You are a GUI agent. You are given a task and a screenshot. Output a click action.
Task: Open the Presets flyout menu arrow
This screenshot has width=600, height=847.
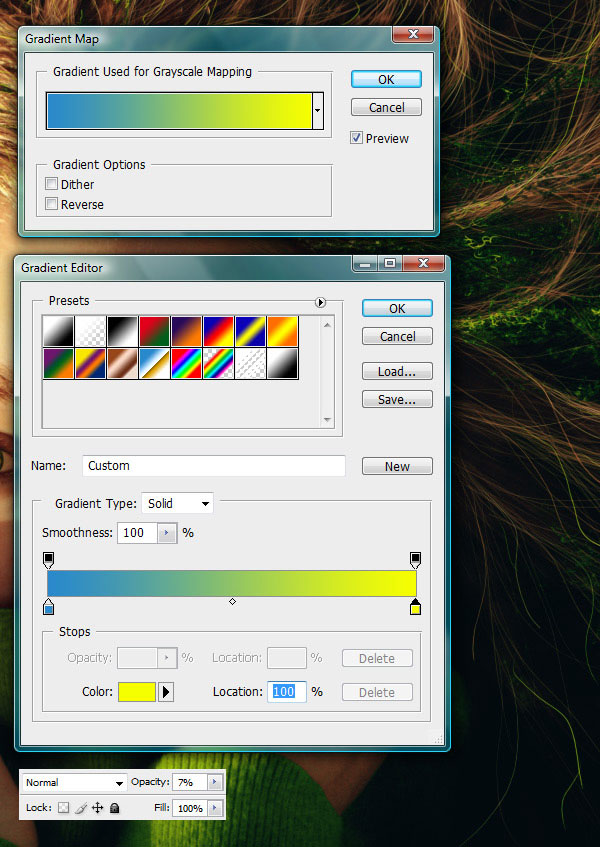click(320, 302)
